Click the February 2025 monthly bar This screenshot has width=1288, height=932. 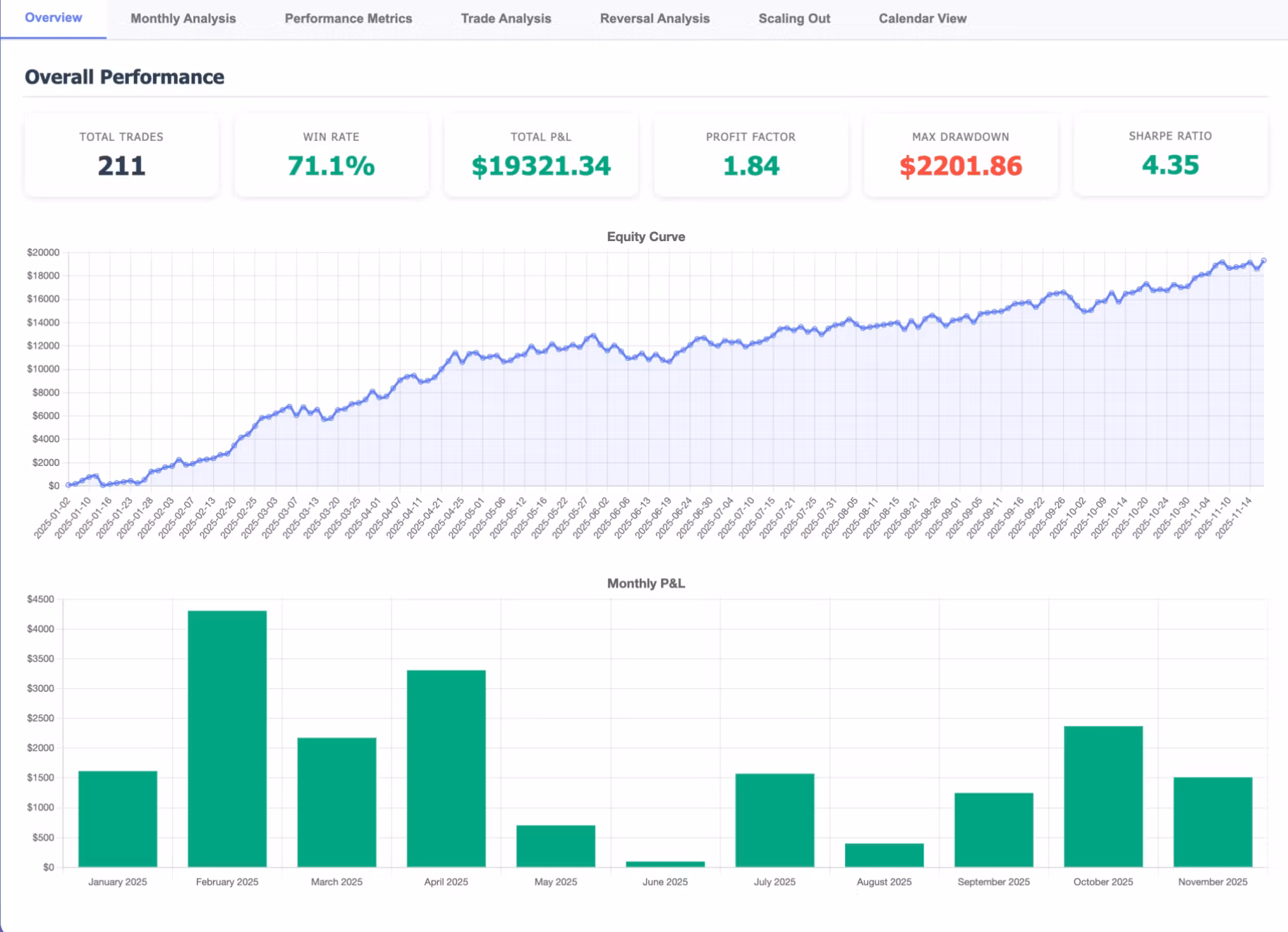click(x=227, y=739)
